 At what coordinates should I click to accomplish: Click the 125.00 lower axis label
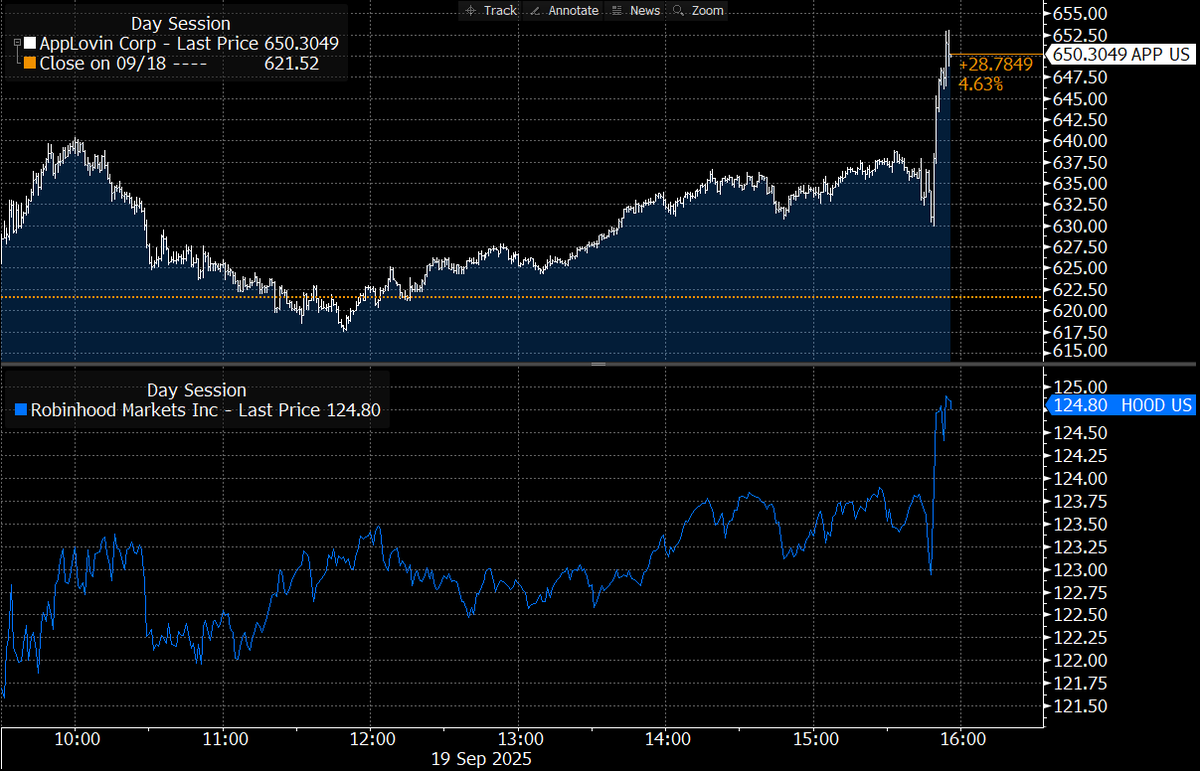tap(1080, 387)
